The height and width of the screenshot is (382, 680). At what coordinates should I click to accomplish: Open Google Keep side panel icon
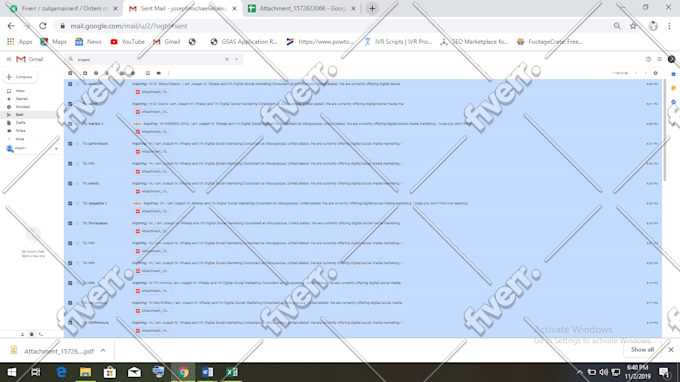point(673,88)
